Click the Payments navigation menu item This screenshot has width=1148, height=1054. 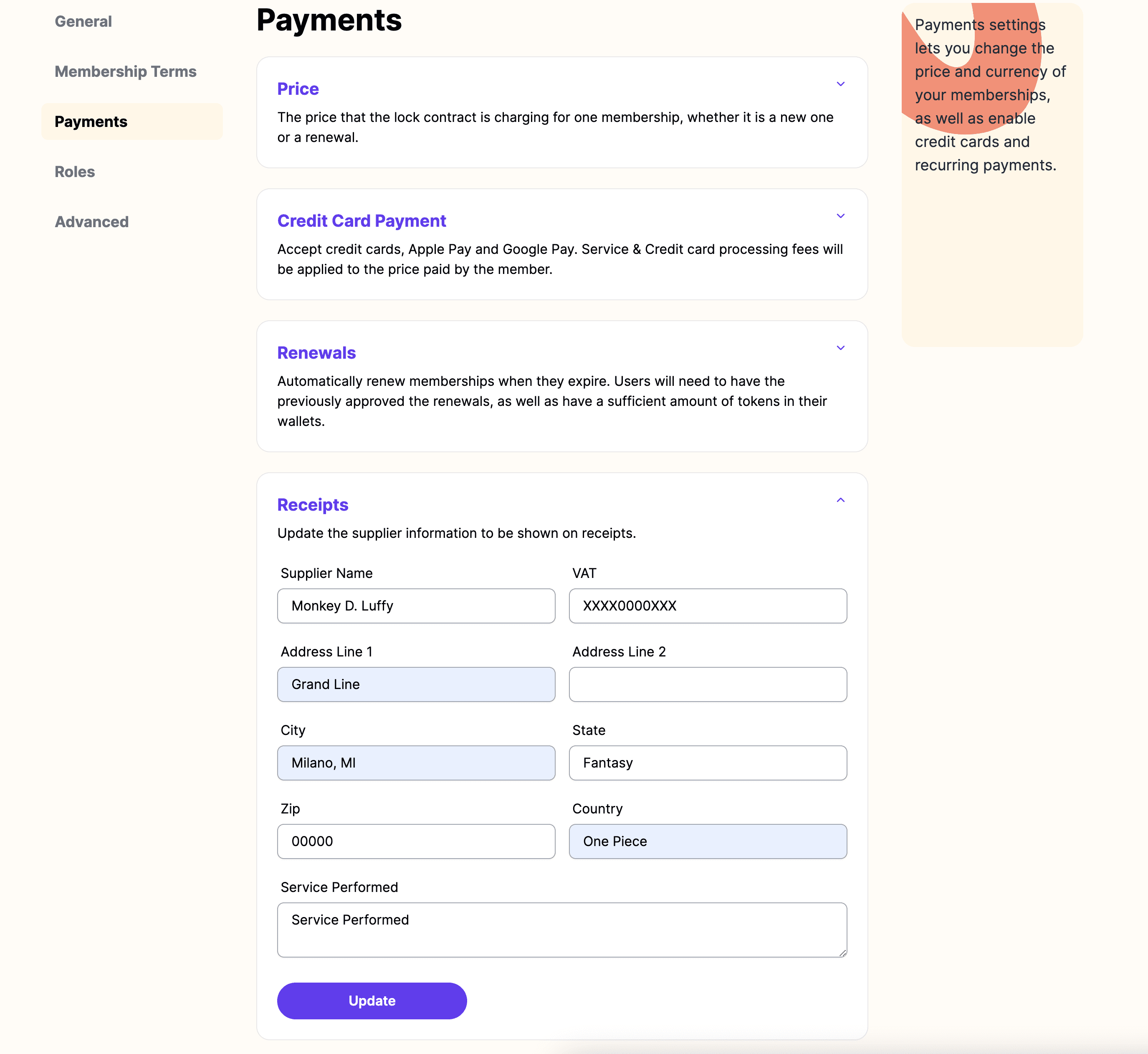click(x=91, y=121)
